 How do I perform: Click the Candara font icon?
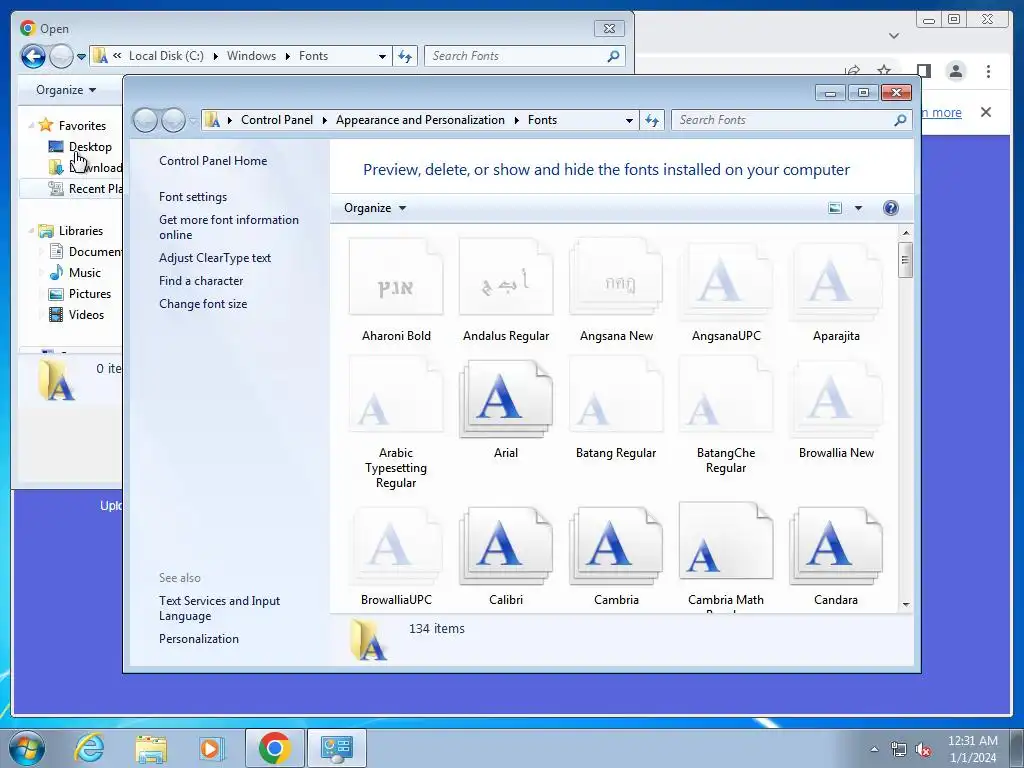(836, 545)
